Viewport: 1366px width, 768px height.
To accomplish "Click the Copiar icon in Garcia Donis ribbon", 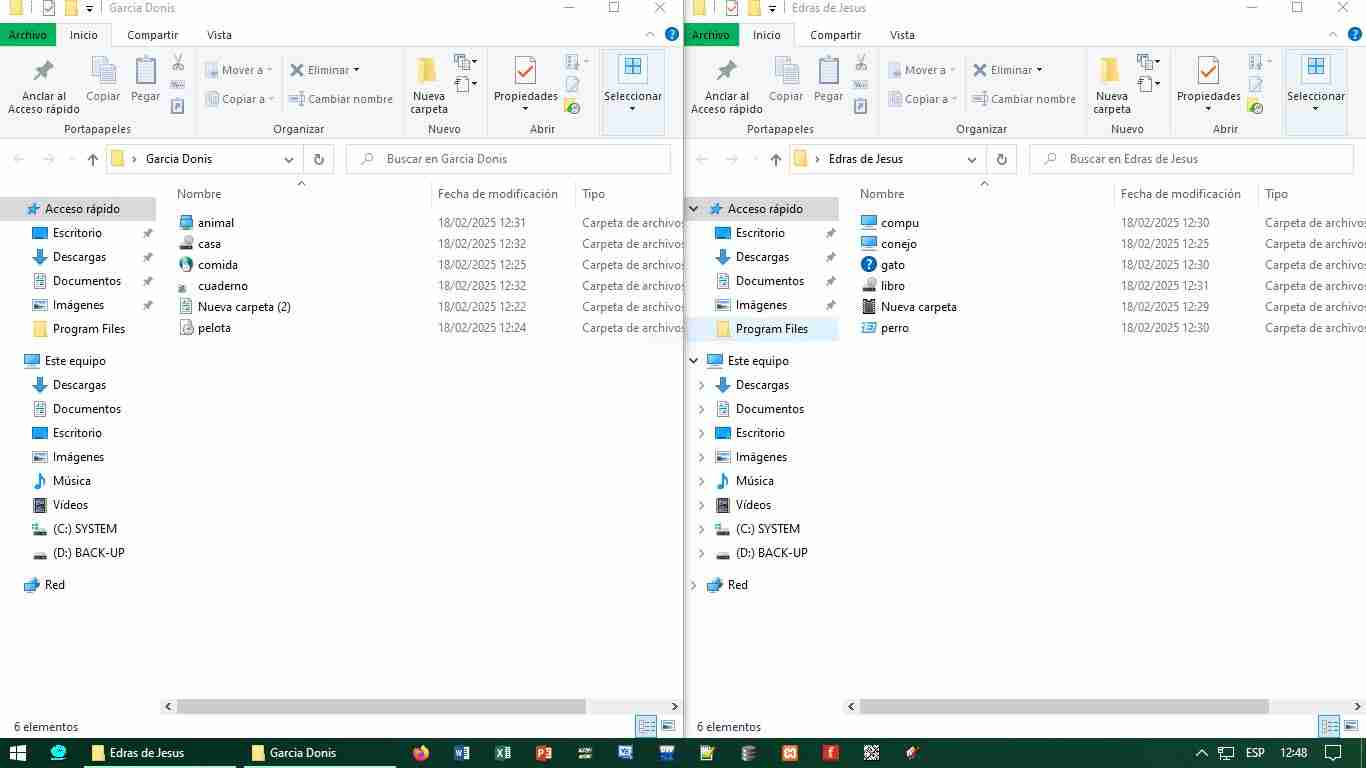I will pos(103,71).
